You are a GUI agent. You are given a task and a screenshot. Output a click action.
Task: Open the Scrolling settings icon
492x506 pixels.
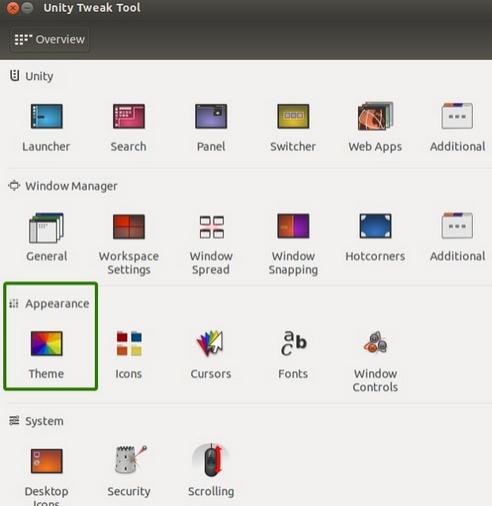click(211, 460)
